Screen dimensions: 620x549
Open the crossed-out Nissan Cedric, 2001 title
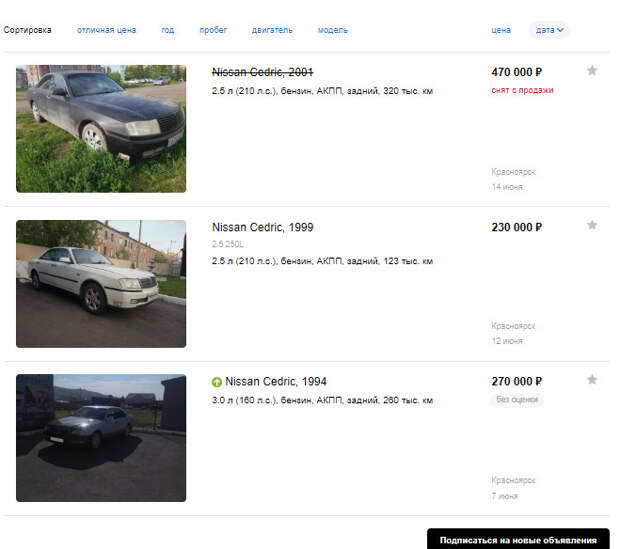tap(263, 72)
